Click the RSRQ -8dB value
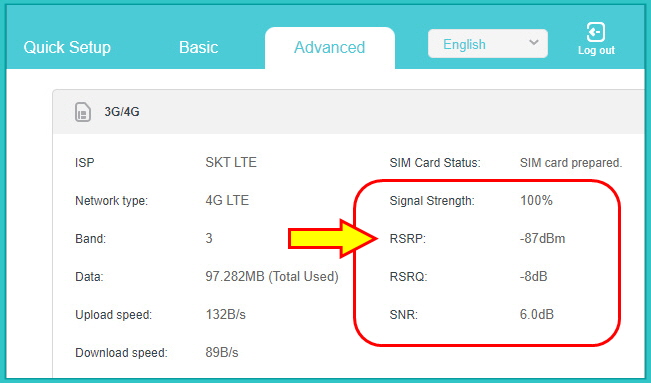 click(534, 277)
